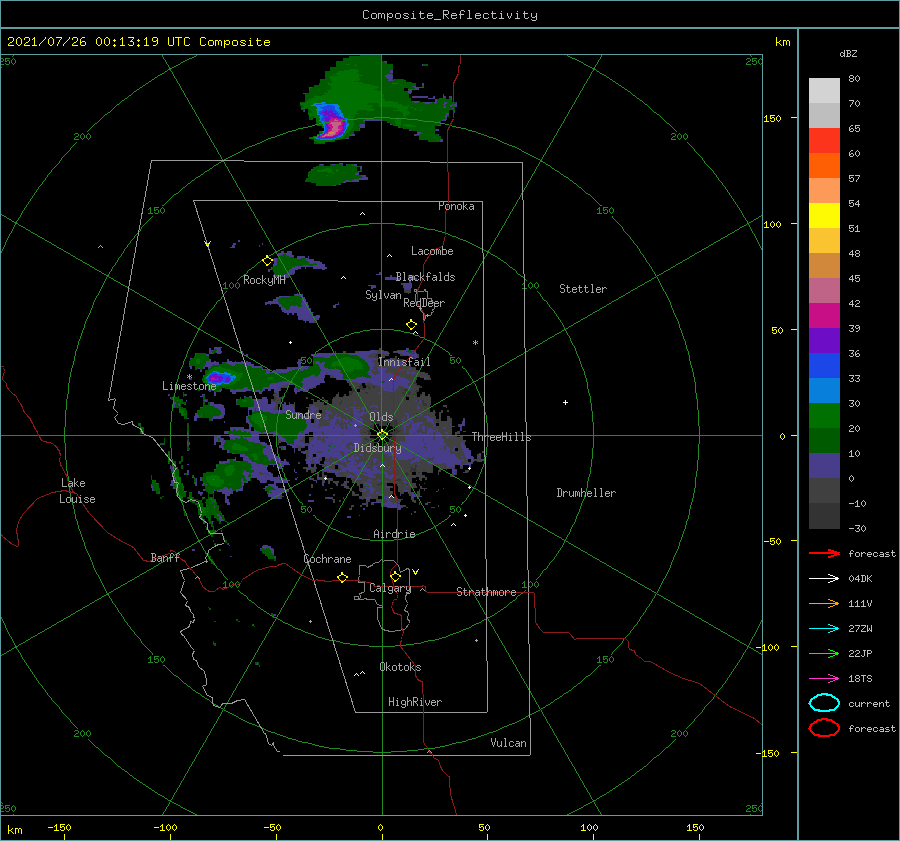
Task: Click the Sylvan label
Action: (x=383, y=295)
